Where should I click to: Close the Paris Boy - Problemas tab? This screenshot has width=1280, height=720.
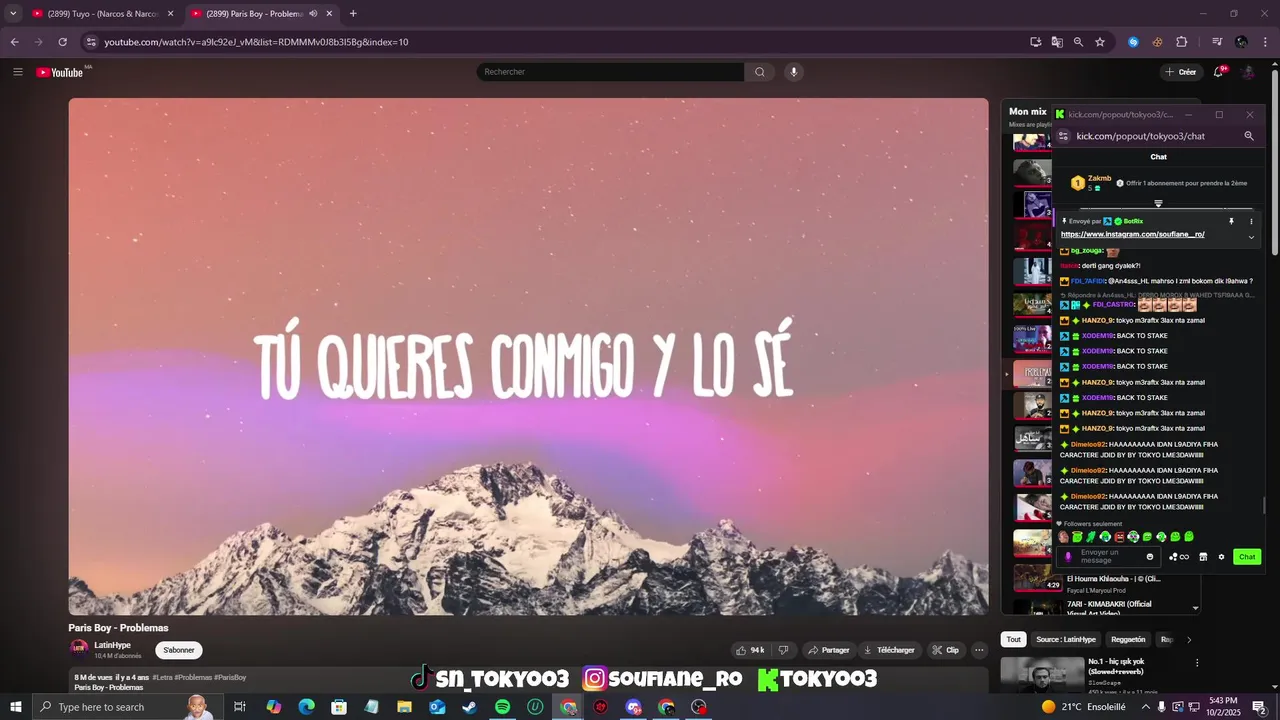(329, 14)
